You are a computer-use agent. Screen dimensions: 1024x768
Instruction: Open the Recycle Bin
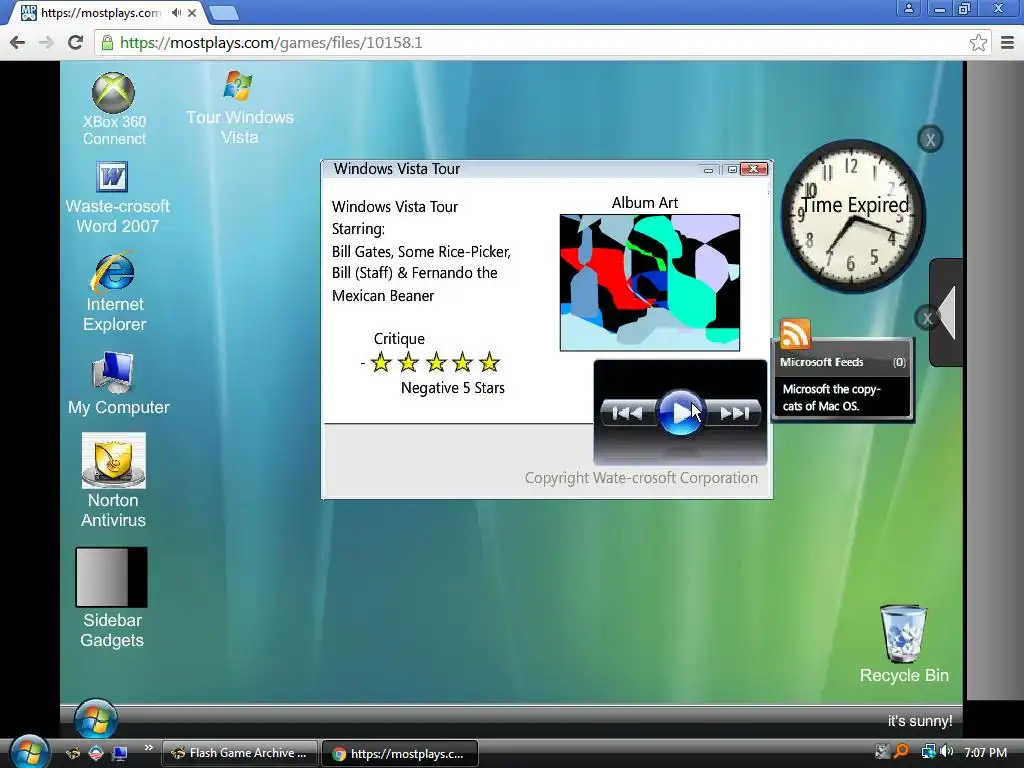click(x=904, y=644)
